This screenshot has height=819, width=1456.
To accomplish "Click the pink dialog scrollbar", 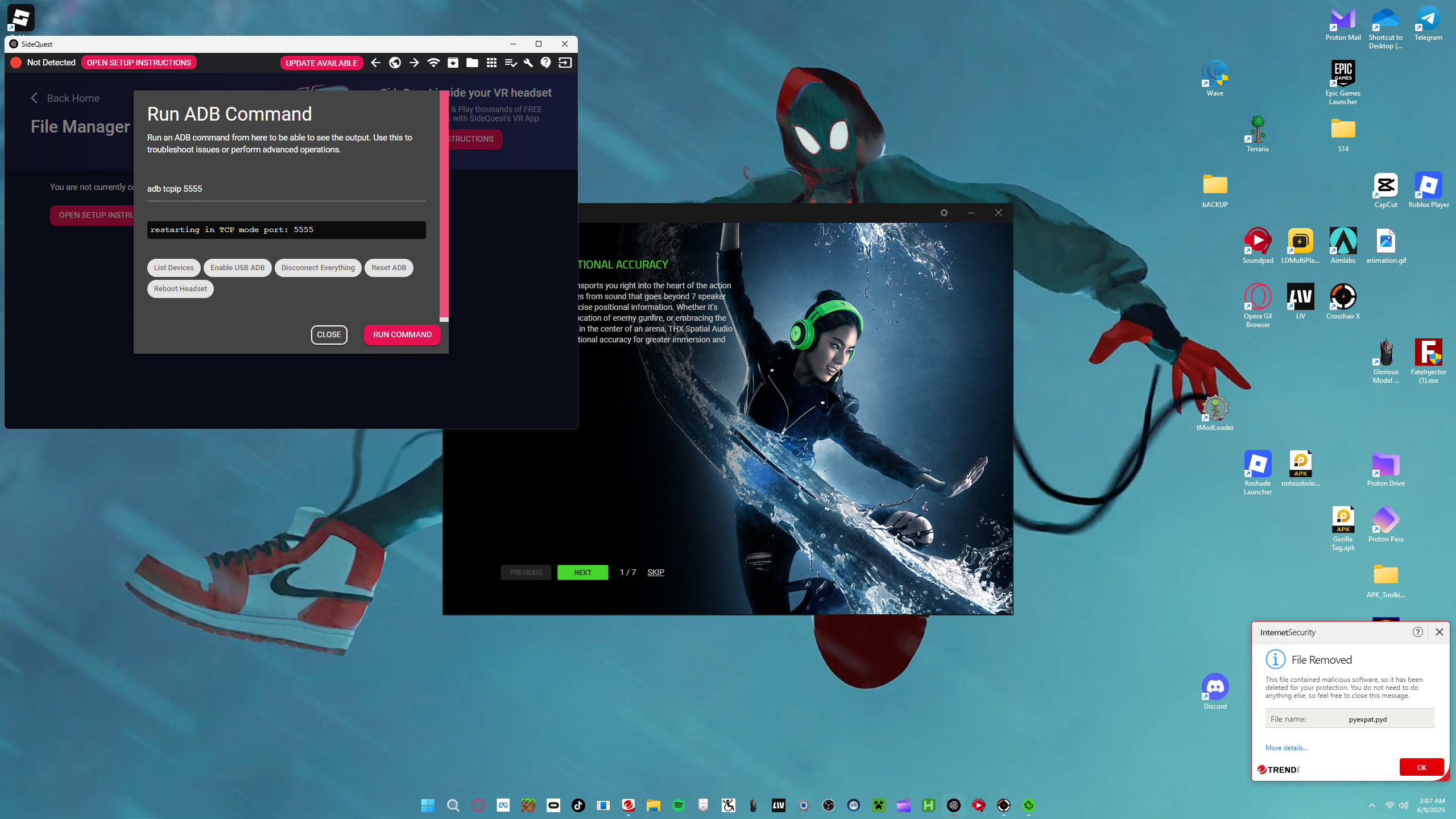I will 444,205.
